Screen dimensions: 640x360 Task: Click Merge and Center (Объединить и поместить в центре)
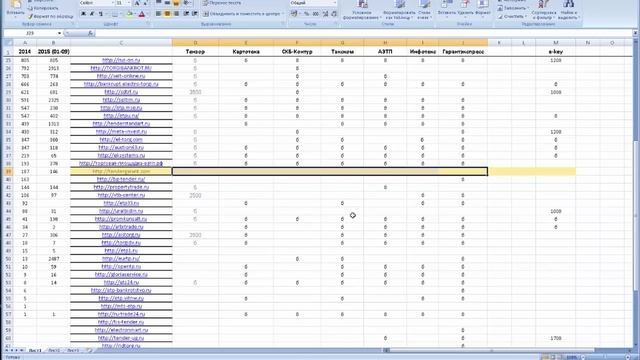tap(243, 14)
